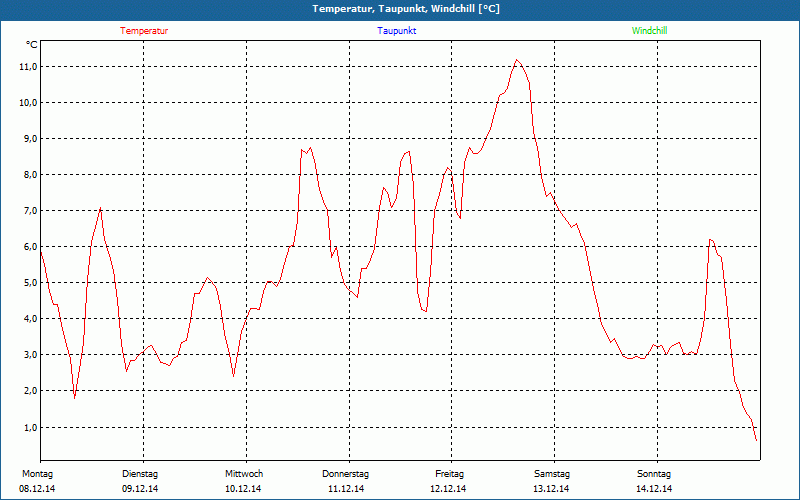The height and width of the screenshot is (500, 800).
Task: Click the 6,0 y-axis value
Action: click(x=29, y=247)
